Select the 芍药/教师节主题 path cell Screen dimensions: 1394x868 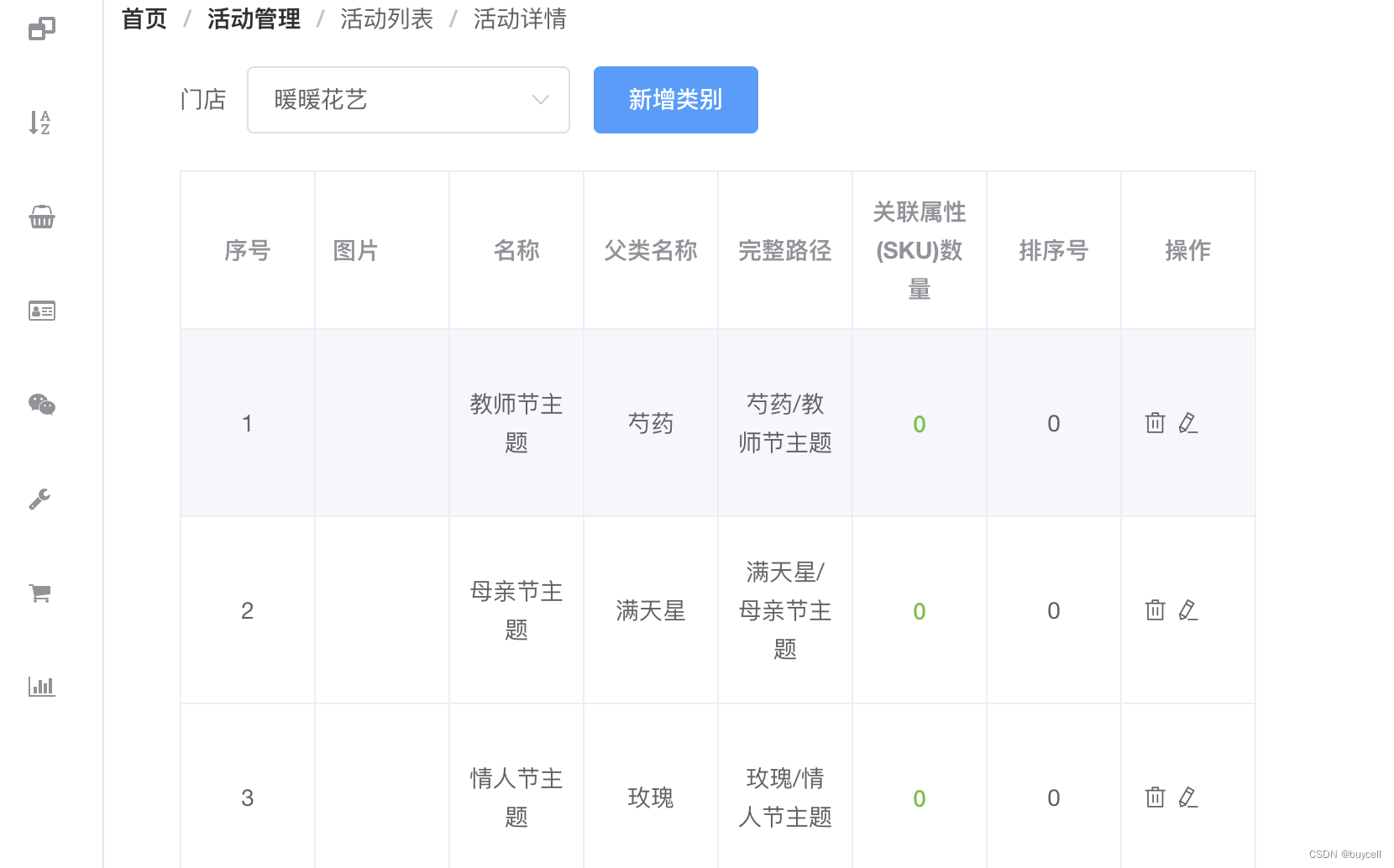coord(785,423)
